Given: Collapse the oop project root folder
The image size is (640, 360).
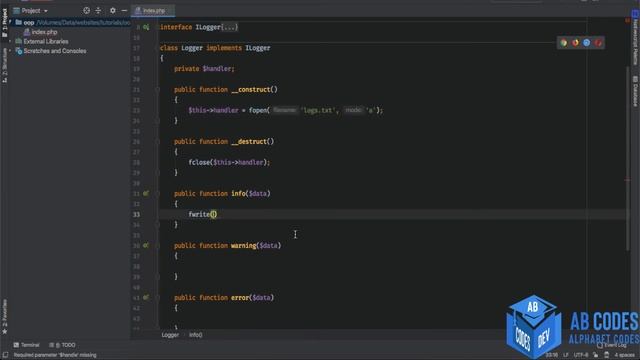Looking at the screenshot, I should tap(10, 22).
